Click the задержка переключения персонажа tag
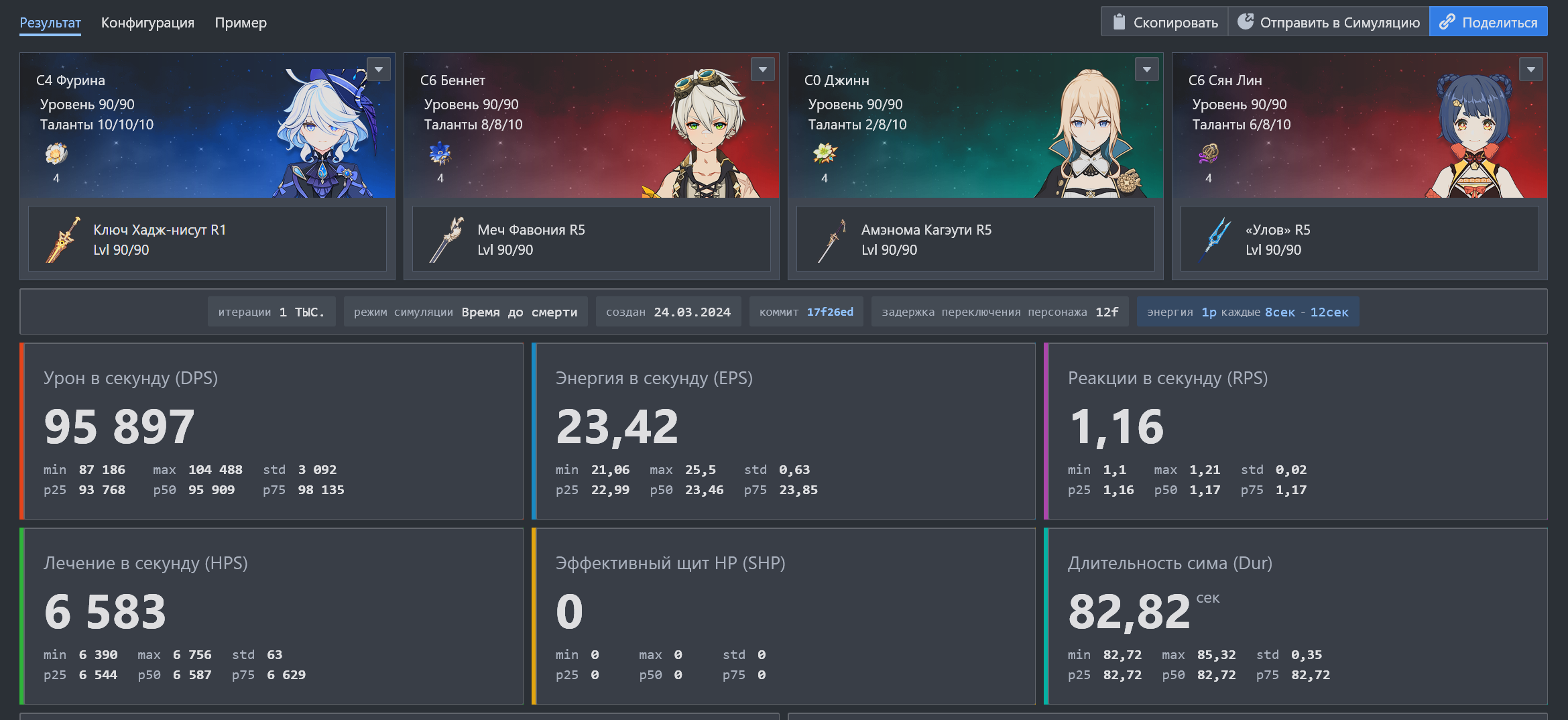The height and width of the screenshot is (720, 1568). click(x=1000, y=312)
